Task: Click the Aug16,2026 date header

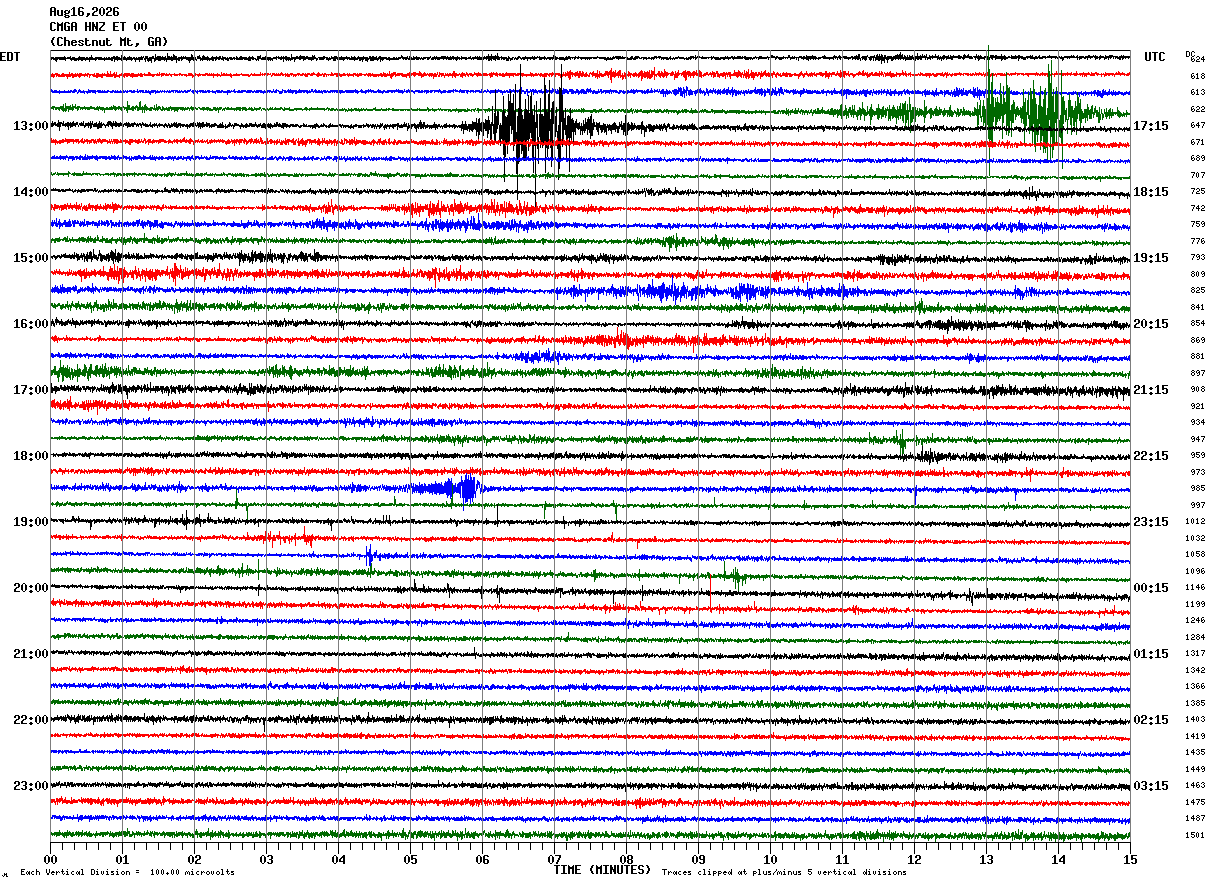Action: point(84,12)
